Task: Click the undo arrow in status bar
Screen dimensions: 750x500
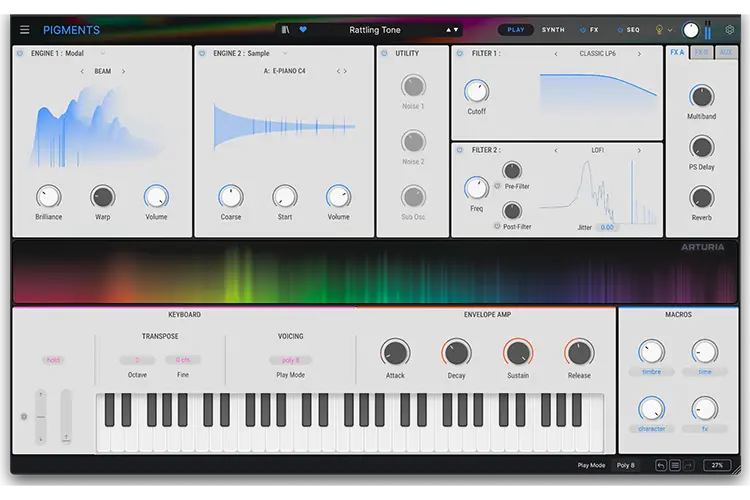Action: 661,465
